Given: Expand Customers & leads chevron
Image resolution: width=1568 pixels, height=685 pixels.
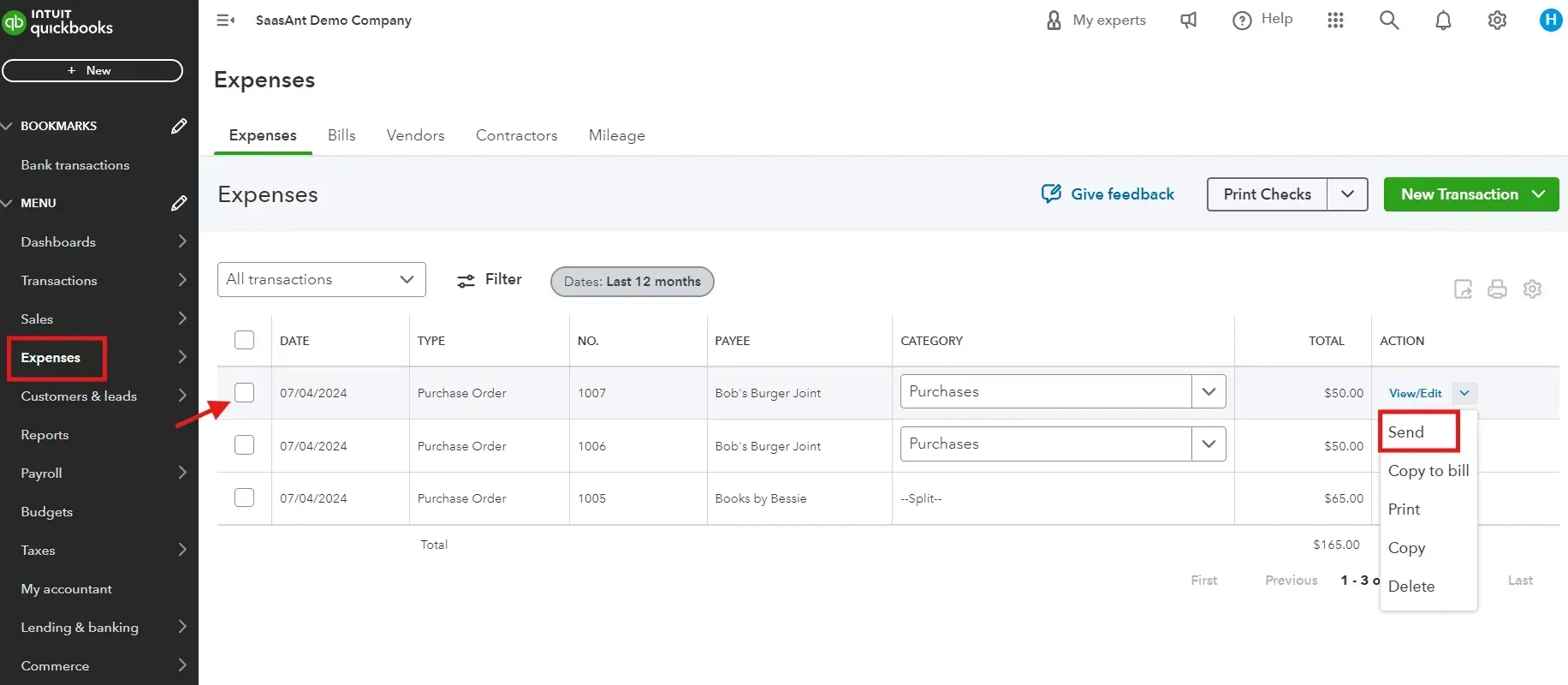Looking at the screenshot, I should [x=182, y=396].
